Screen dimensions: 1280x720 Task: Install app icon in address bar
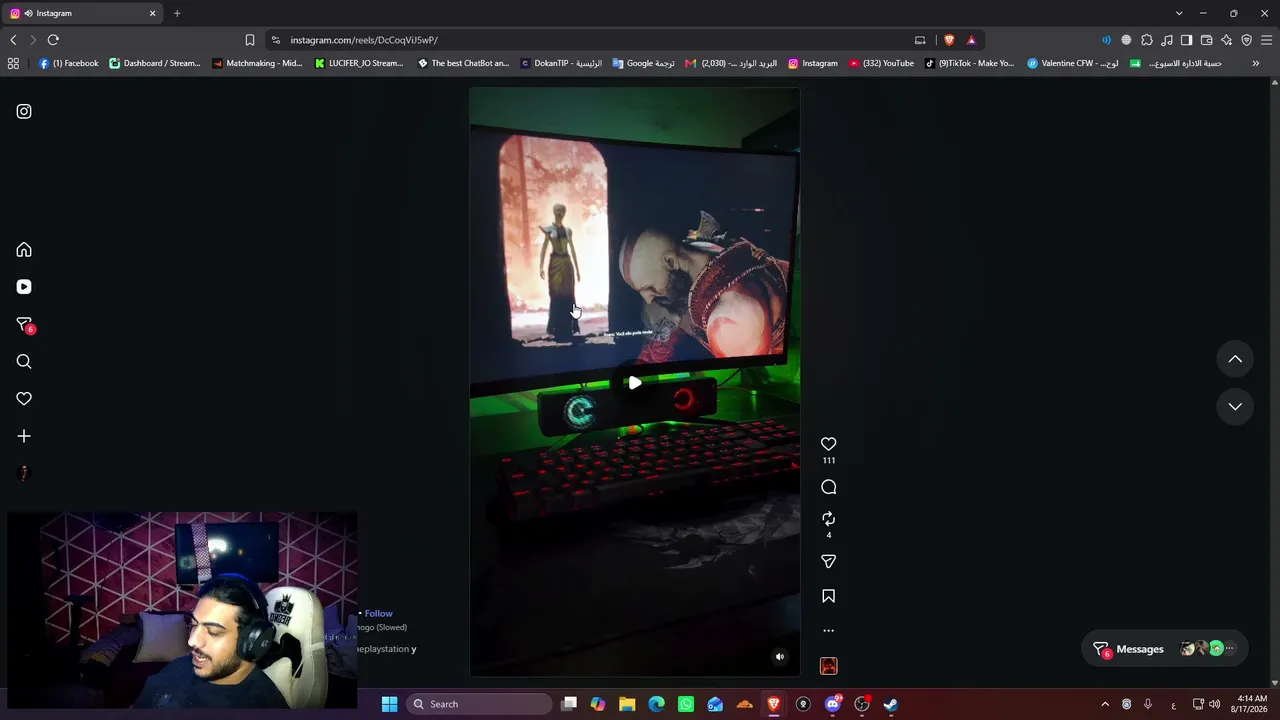click(920, 40)
